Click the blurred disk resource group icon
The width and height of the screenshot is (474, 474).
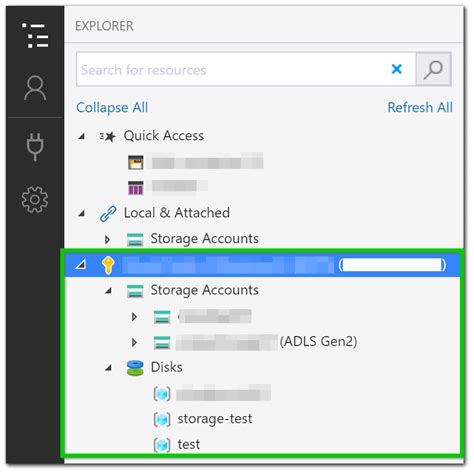(162, 394)
